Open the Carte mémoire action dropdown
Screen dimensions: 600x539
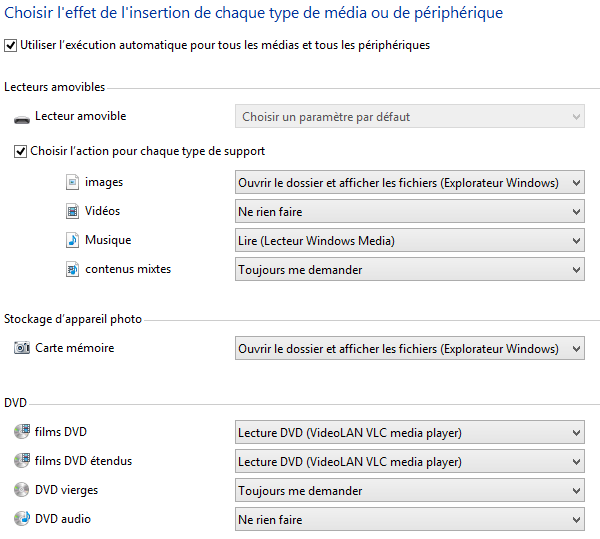coord(410,348)
